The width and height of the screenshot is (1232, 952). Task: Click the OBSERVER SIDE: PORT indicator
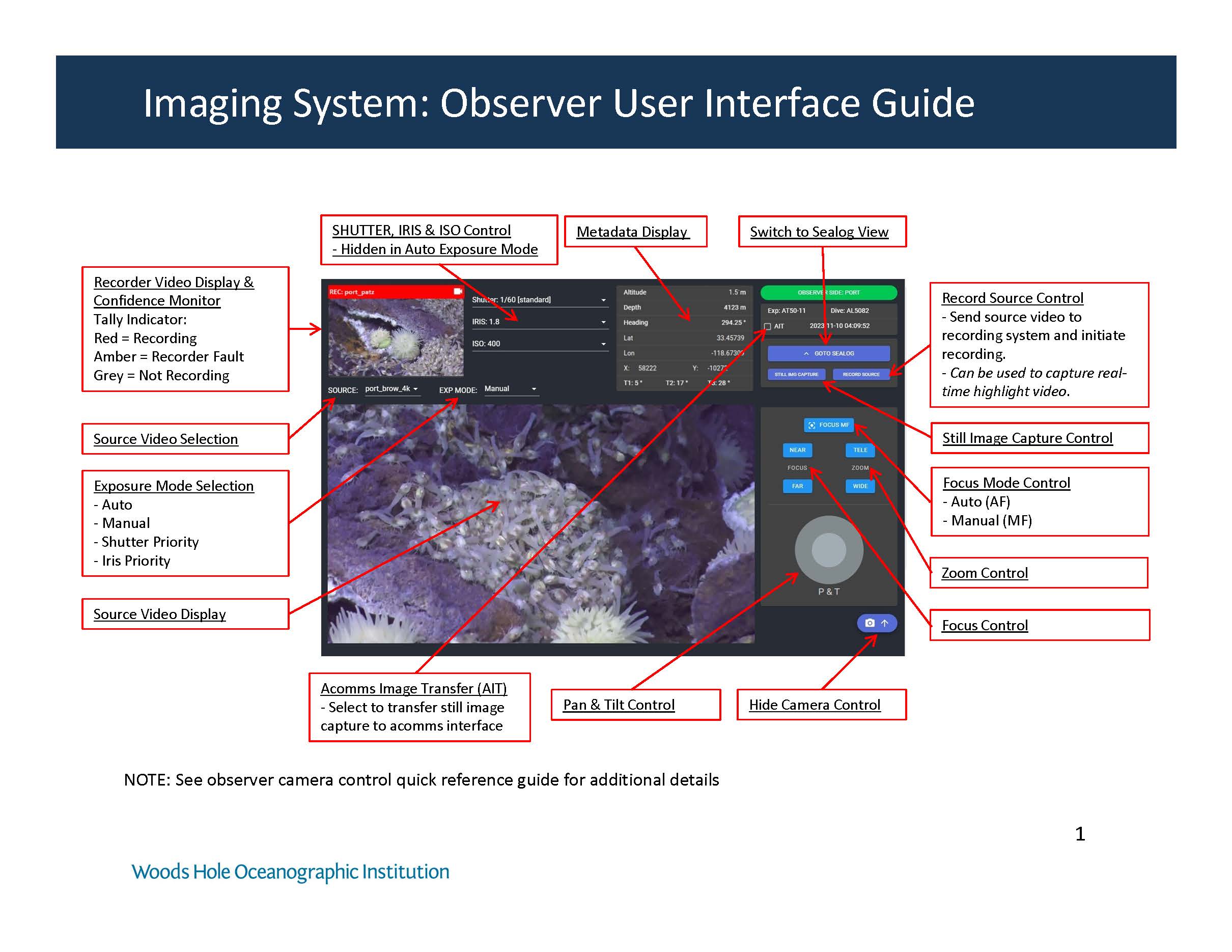tap(828, 293)
